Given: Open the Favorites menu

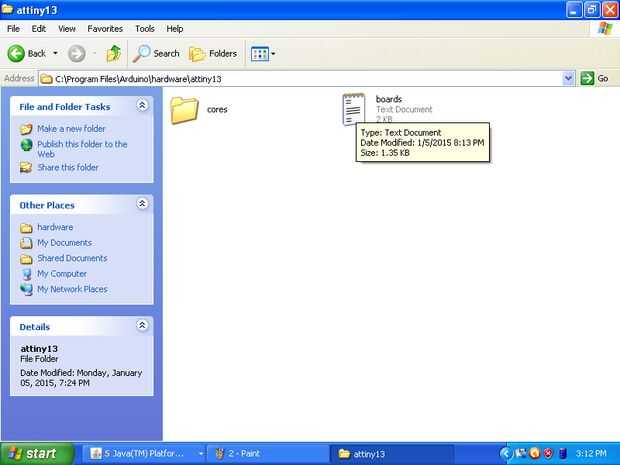Looking at the screenshot, I should click(105, 29).
